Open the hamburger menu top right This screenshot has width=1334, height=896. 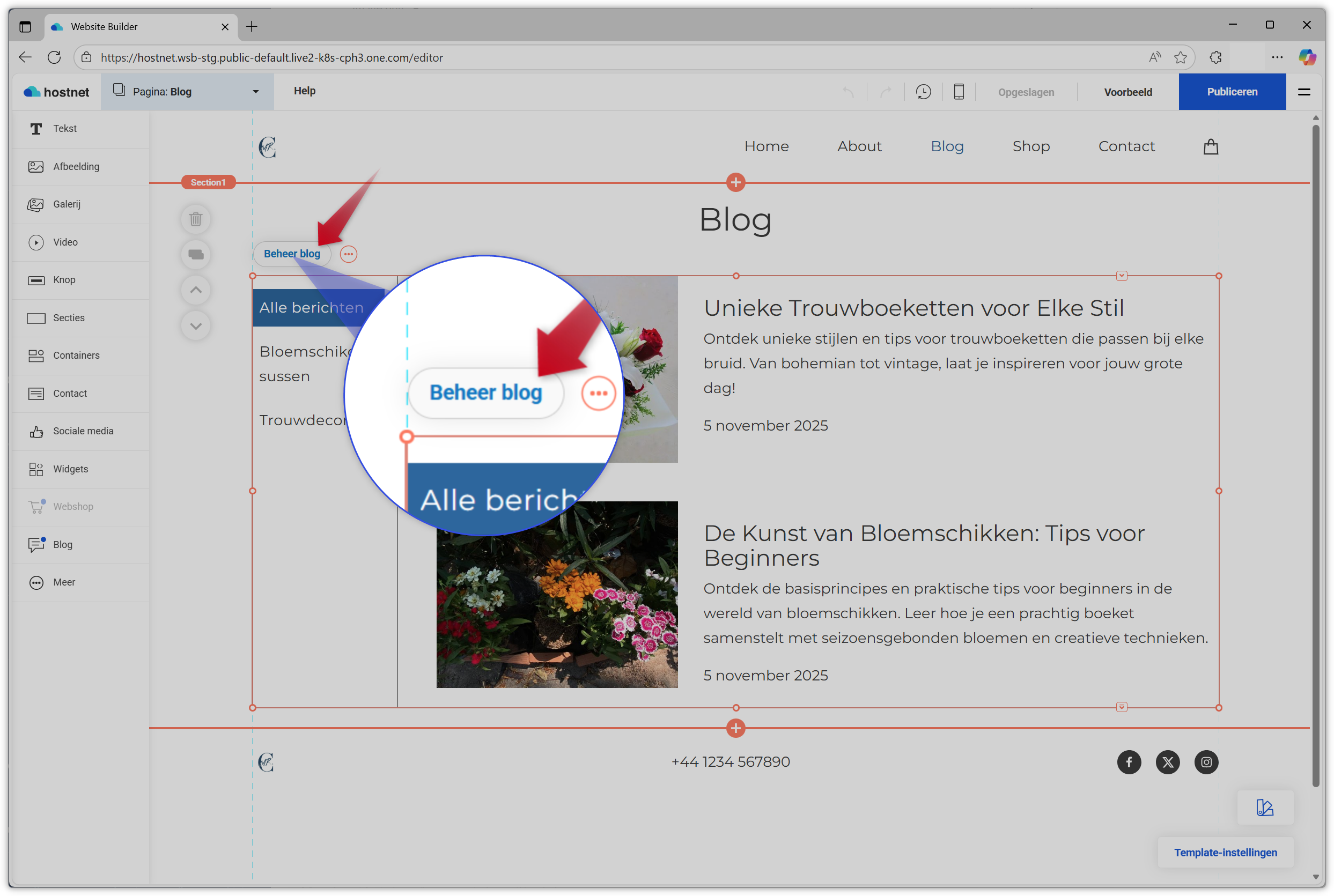coord(1304,92)
